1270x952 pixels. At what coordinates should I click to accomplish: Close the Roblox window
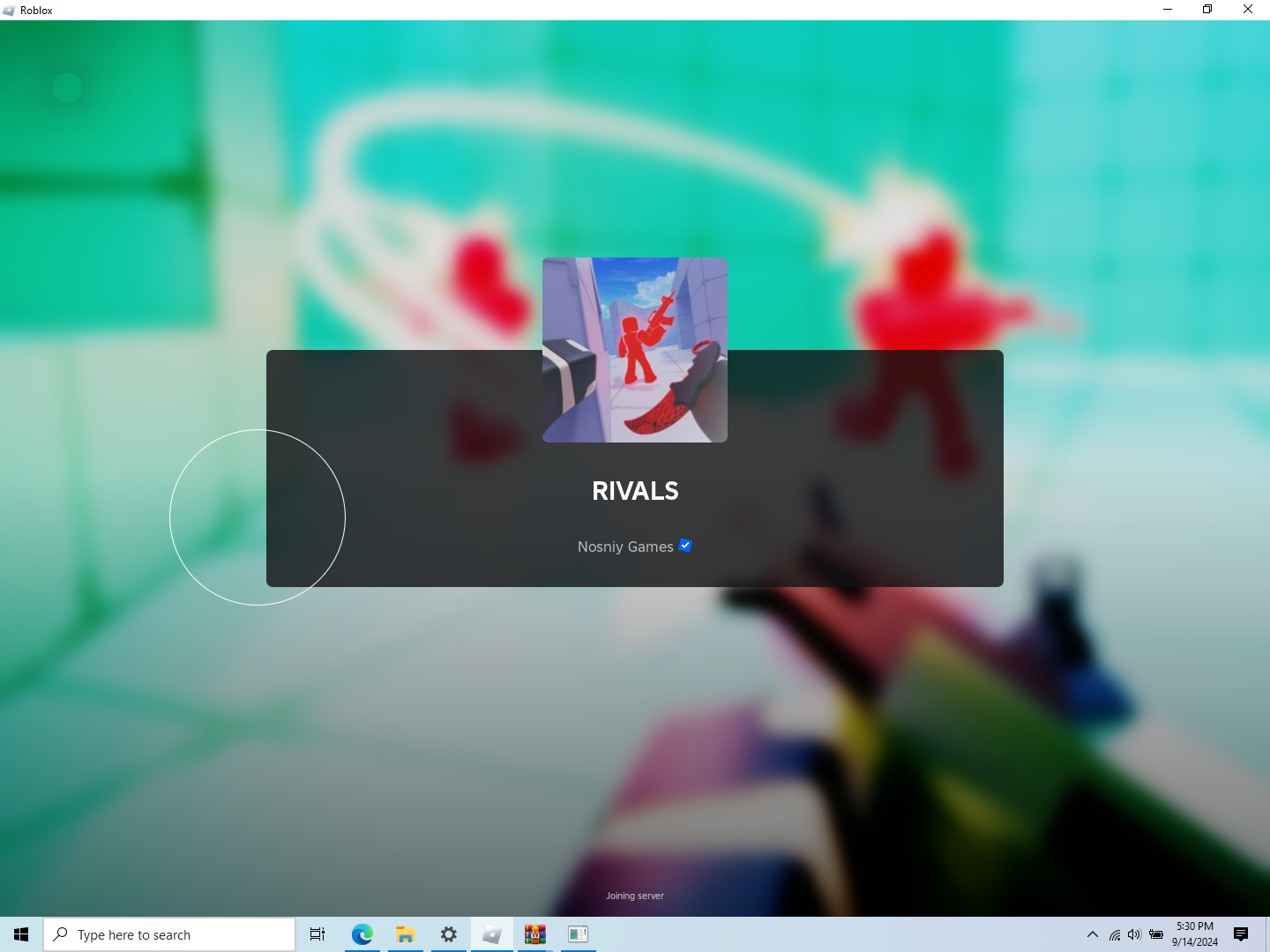coord(1248,10)
